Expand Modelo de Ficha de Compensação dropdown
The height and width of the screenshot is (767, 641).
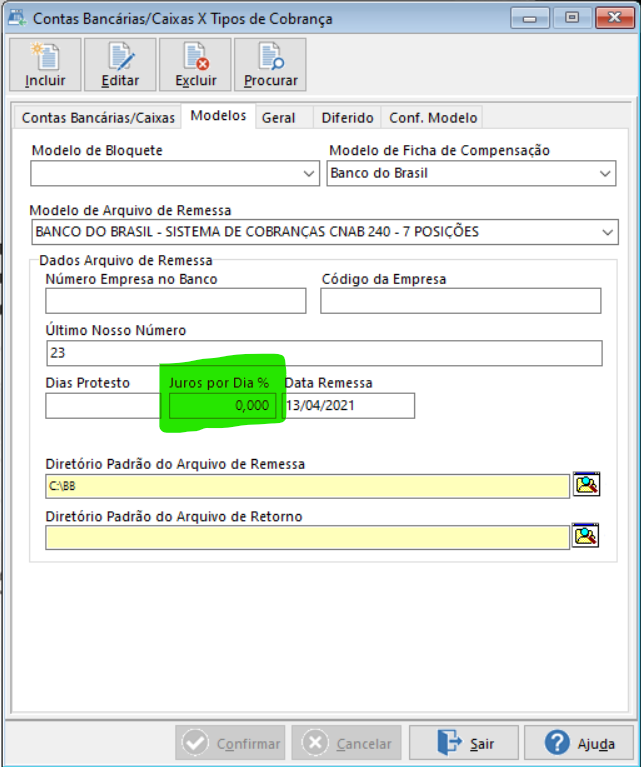pyautogui.click(x=605, y=174)
